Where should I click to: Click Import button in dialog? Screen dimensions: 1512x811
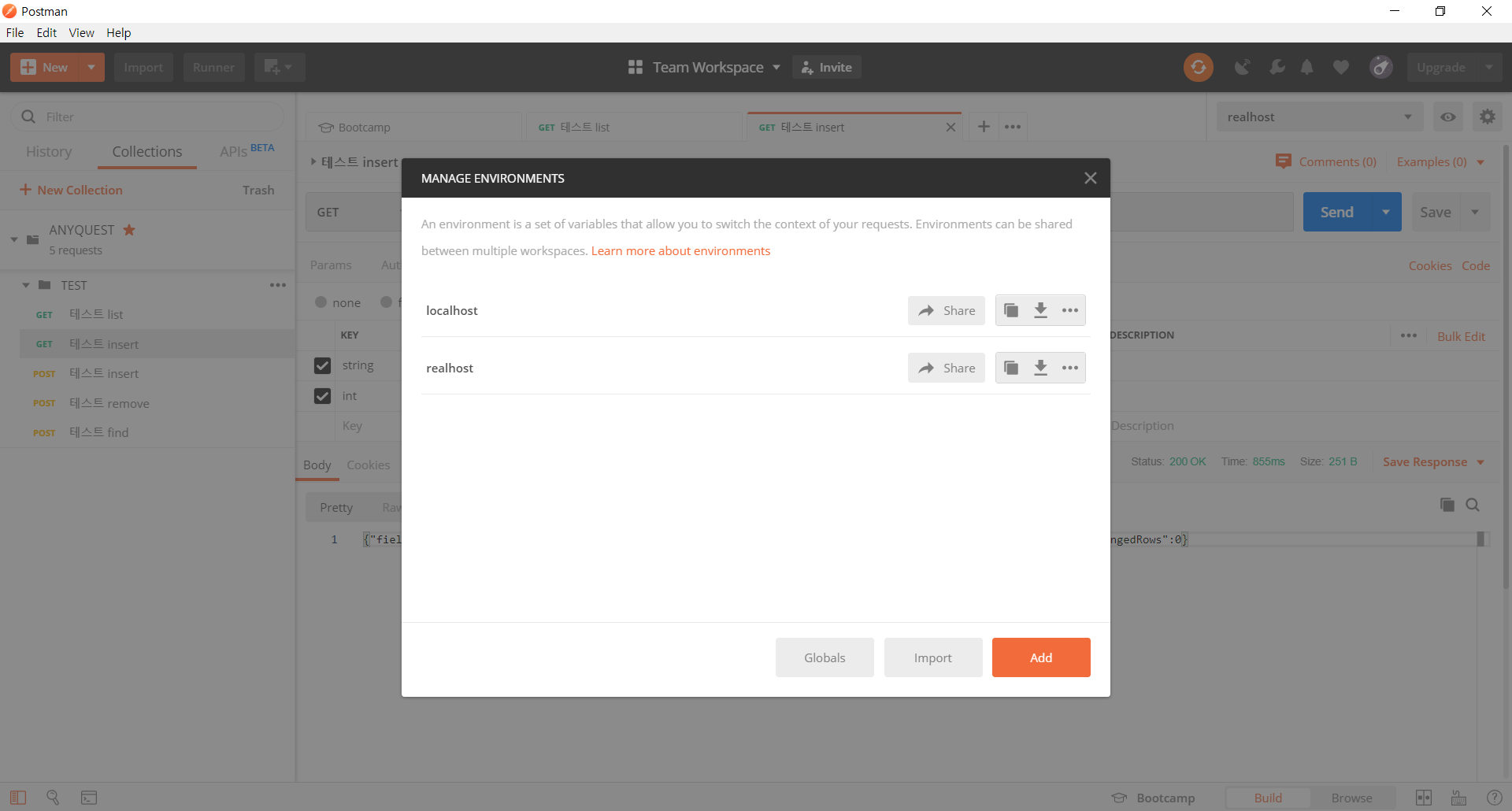pyautogui.click(x=933, y=657)
